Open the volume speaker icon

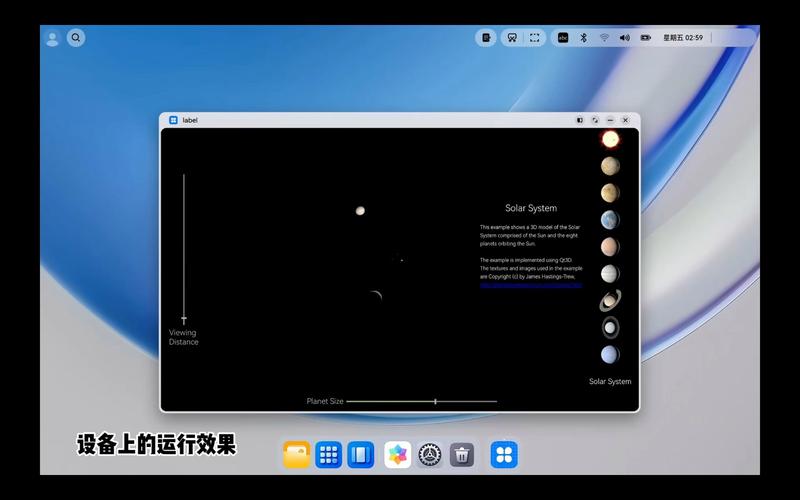pos(624,38)
